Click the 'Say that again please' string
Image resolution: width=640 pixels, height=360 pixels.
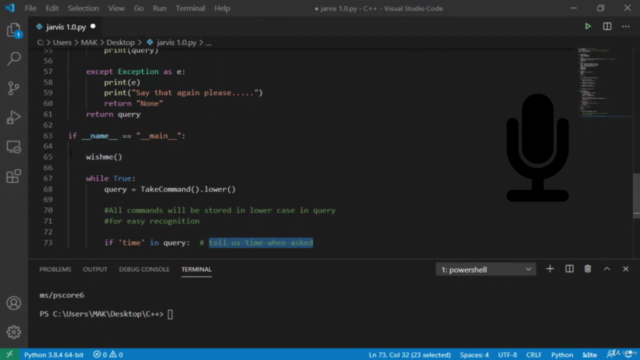click(195, 93)
